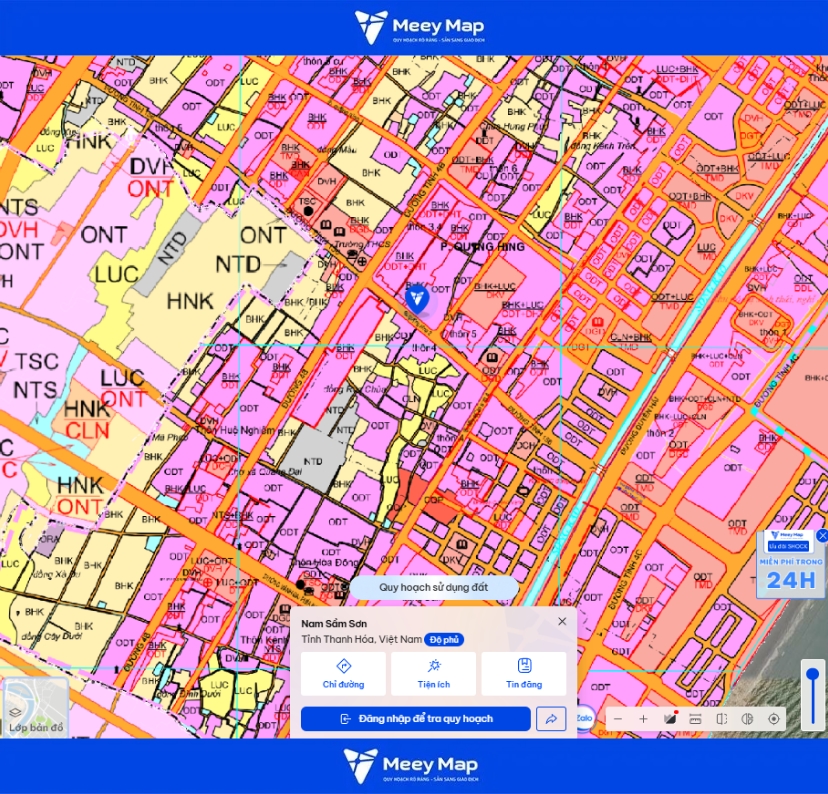Zoom out using the minus icon
The width and height of the screenshot is (828, 794).
tap(618, 719)
